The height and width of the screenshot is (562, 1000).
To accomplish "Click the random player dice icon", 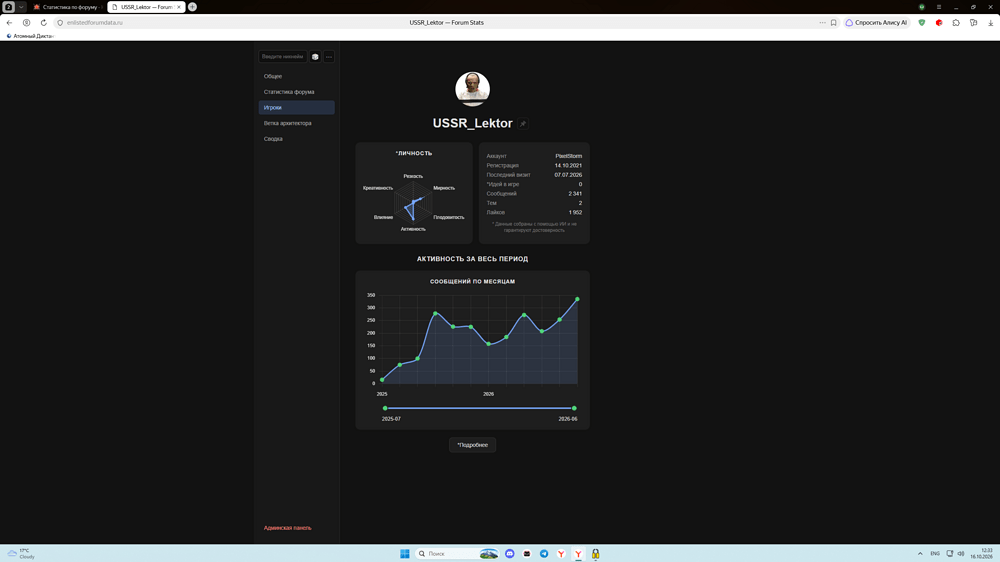I will (x=315, y=57).
